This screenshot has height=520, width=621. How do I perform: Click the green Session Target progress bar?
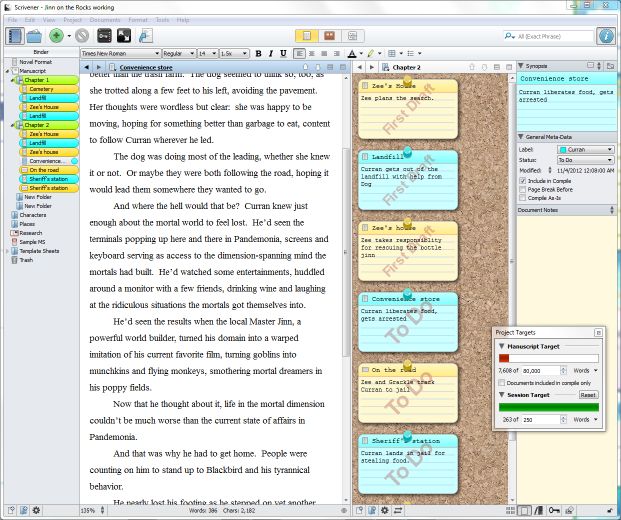548,407
